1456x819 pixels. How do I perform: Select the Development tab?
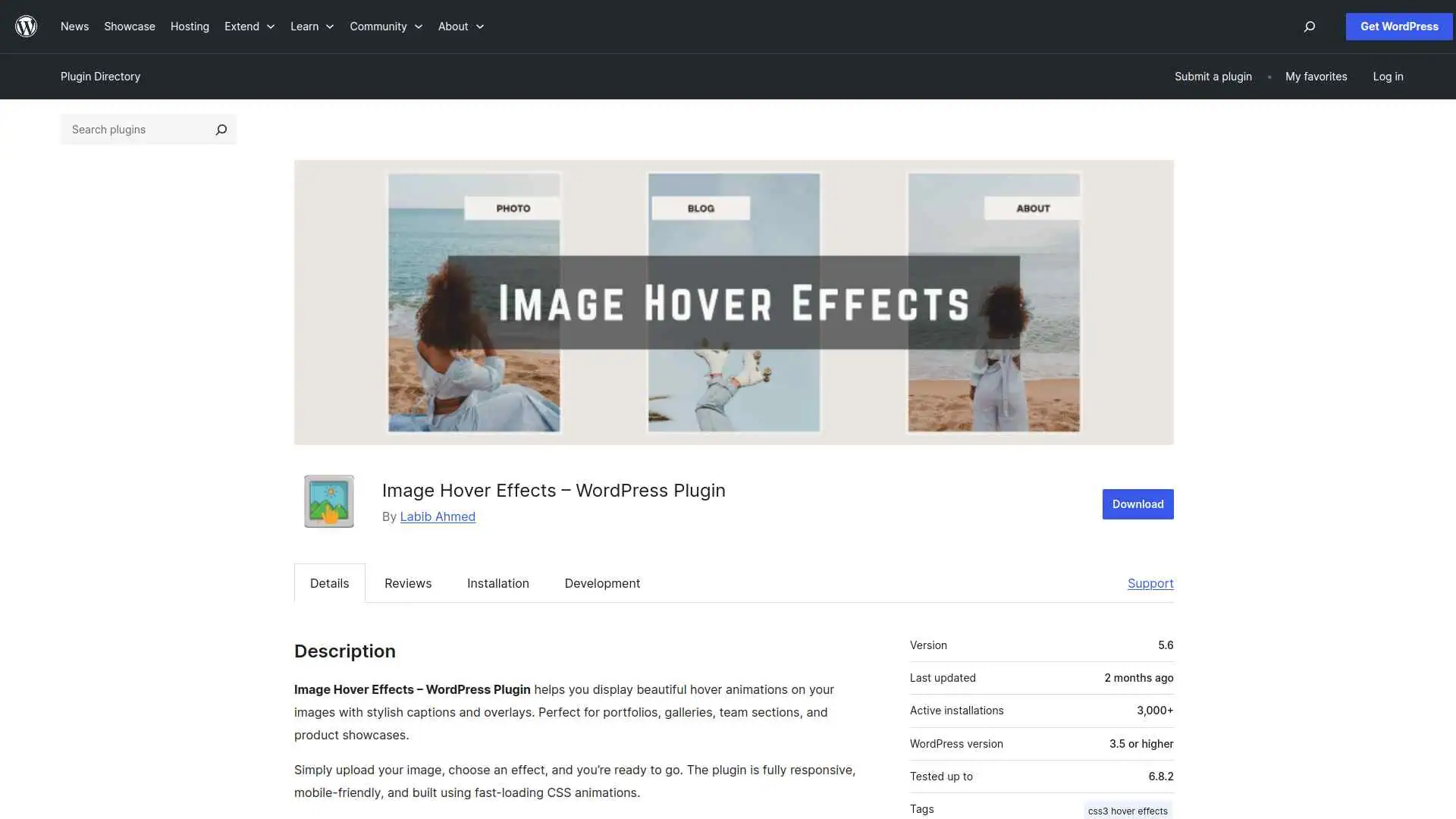click(x=602, y=583)
